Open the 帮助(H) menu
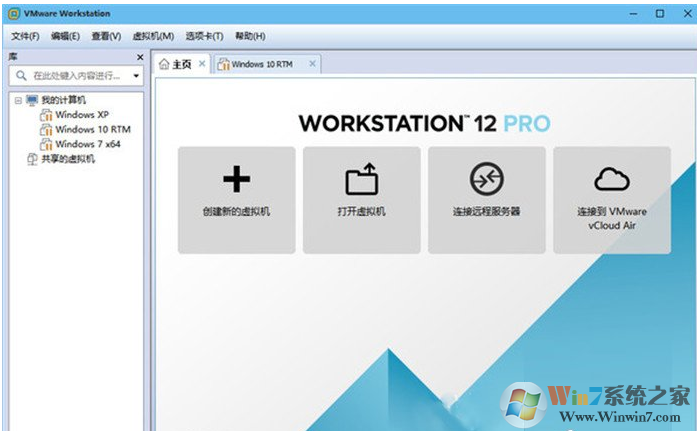 pos(250,36)
